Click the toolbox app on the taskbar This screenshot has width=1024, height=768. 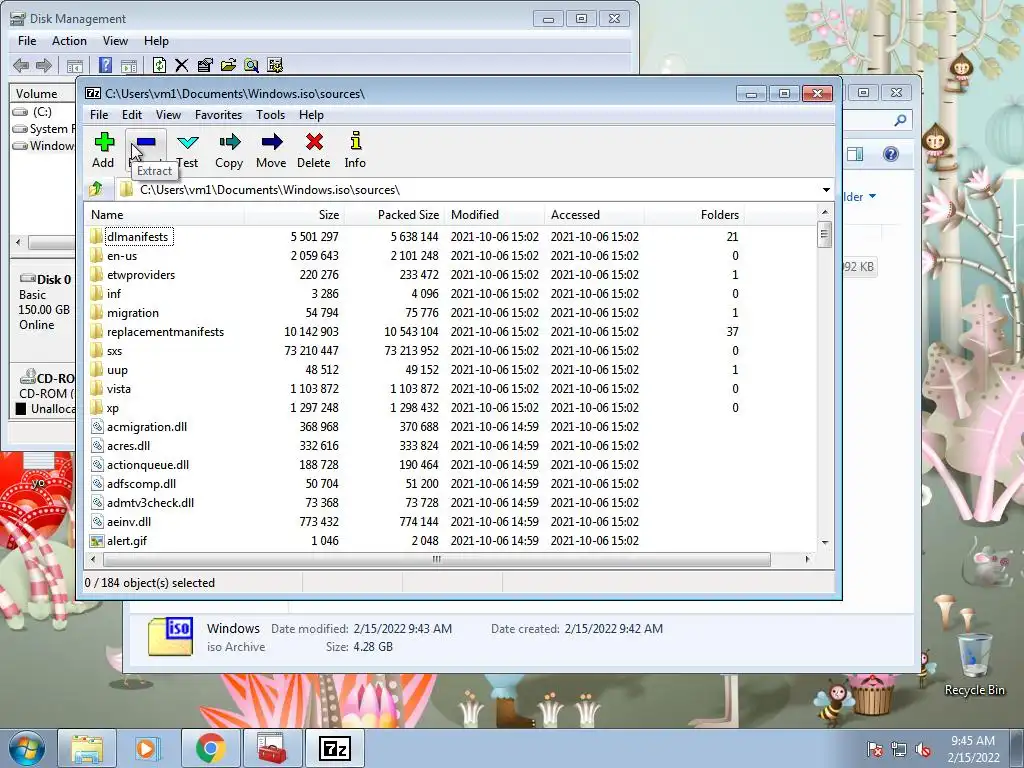(x=272, y=748)
